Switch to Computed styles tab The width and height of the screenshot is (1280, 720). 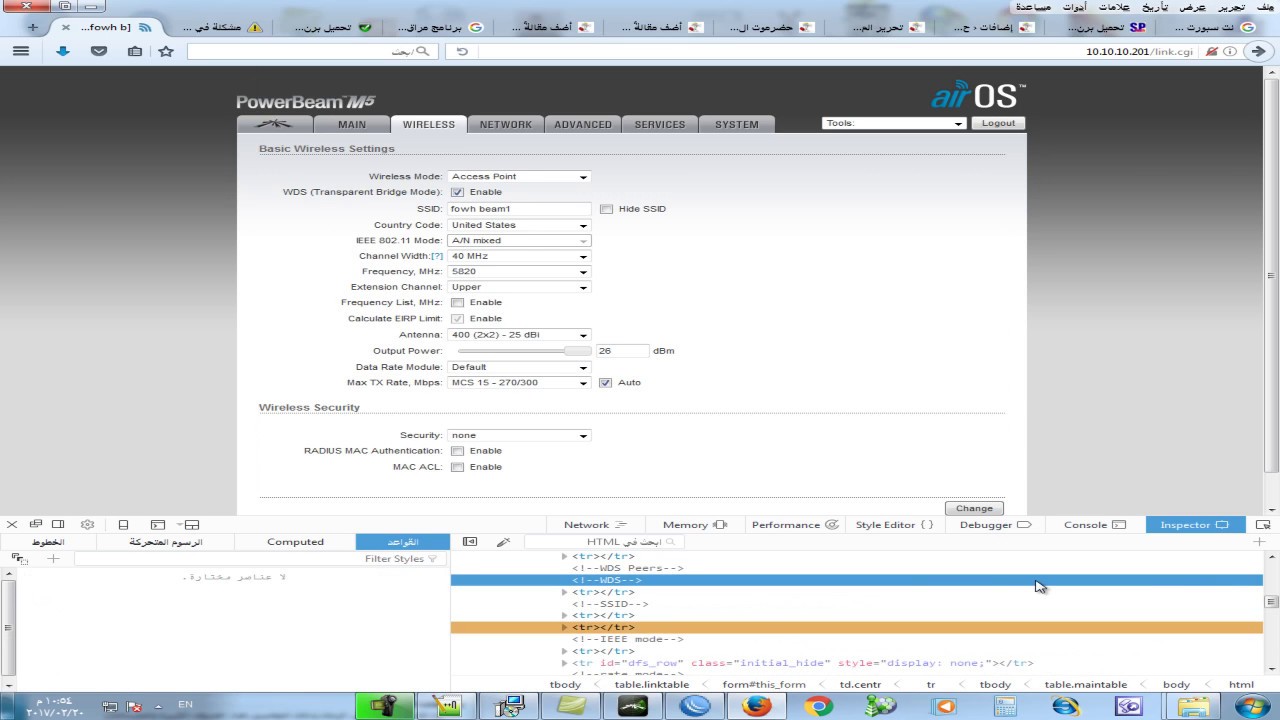tap(295, 541)
